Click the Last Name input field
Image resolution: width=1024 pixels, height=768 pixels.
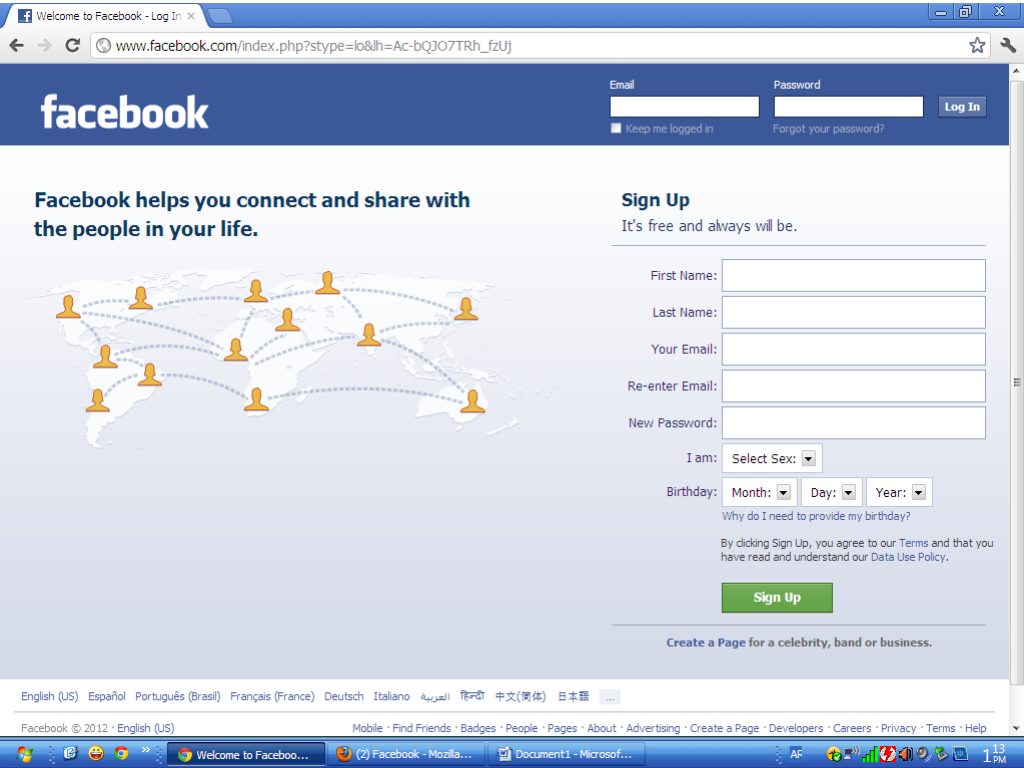point(854,312)
